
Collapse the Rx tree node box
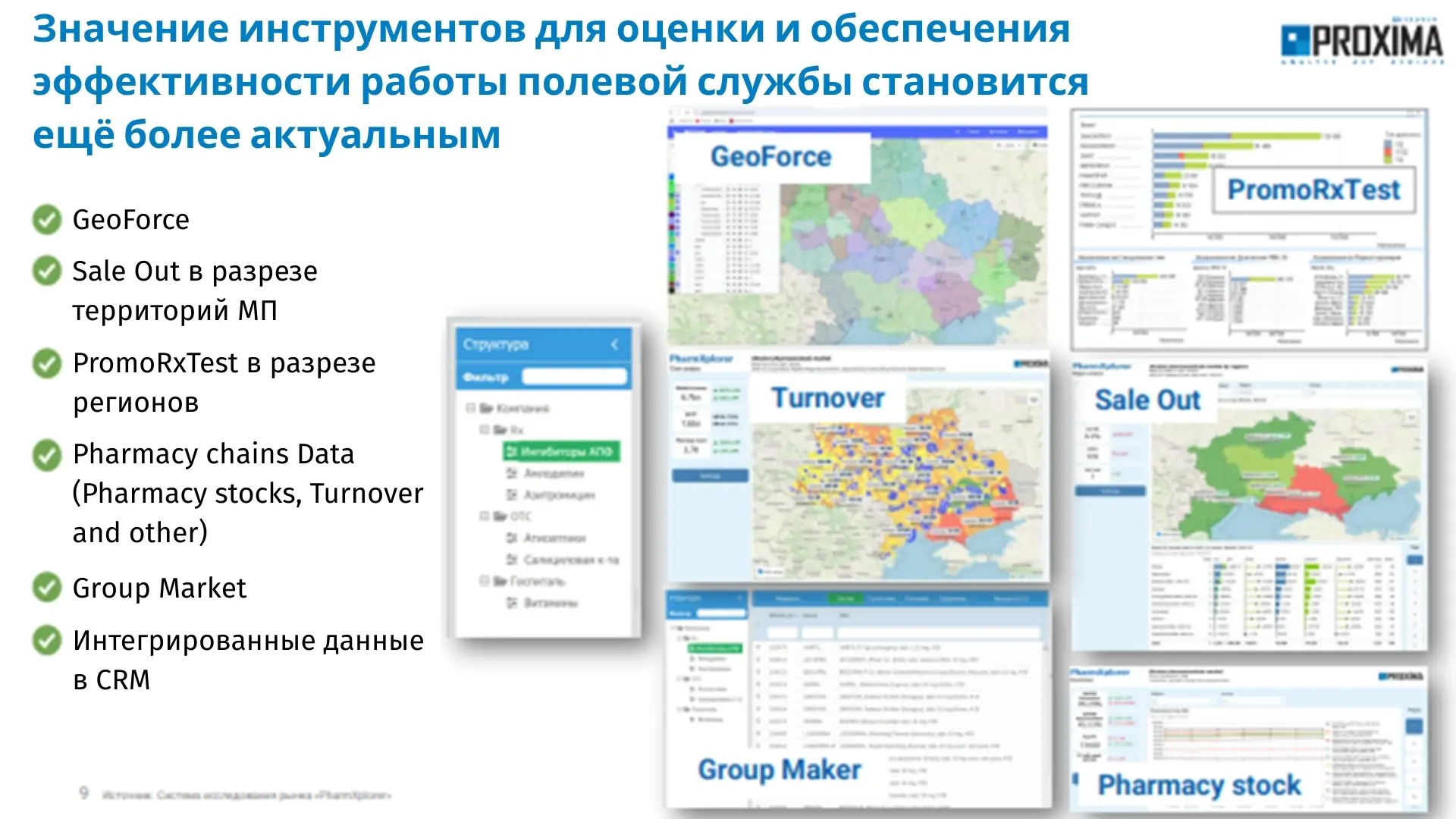pyautogui.click(x=484, y=430)
